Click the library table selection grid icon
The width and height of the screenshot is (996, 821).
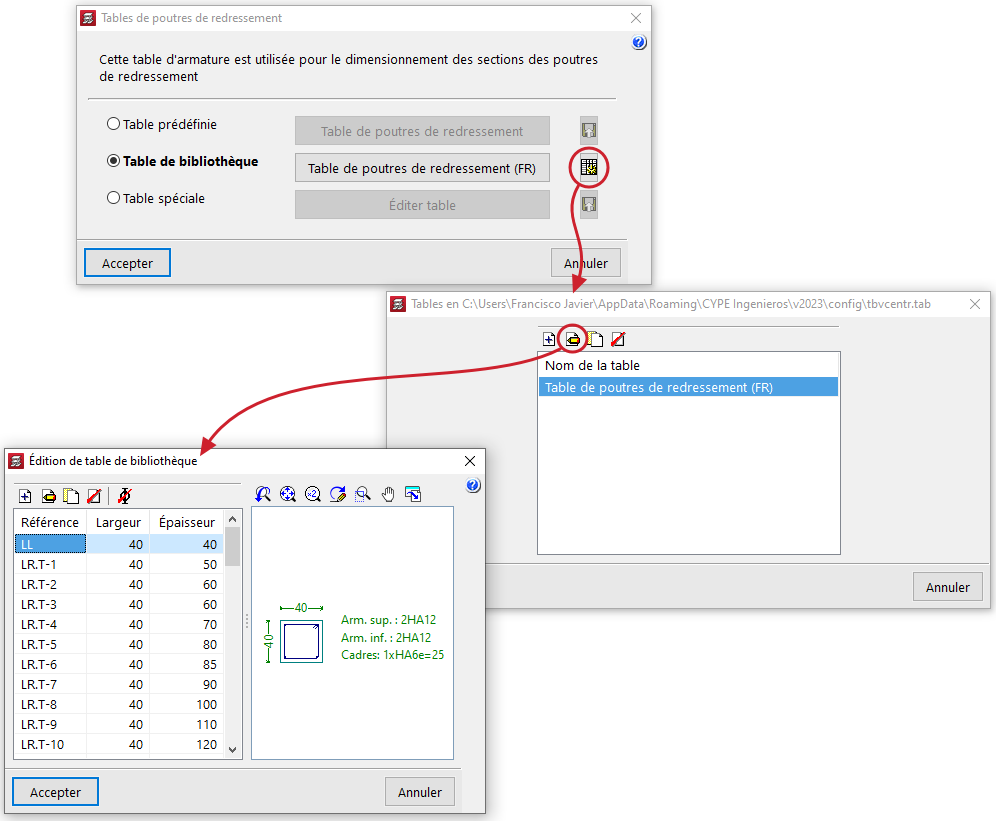coord(590,168)
